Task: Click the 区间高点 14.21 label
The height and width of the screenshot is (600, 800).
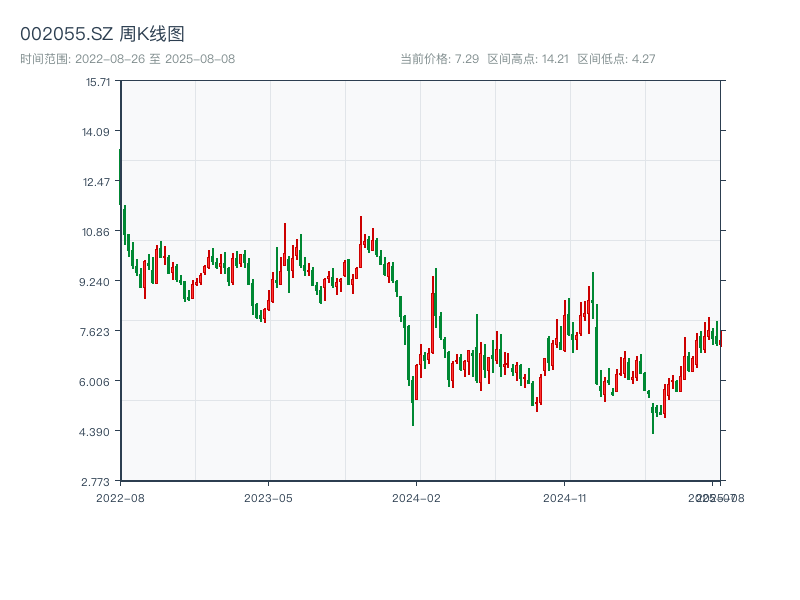Action: click(x=528, y=59)
